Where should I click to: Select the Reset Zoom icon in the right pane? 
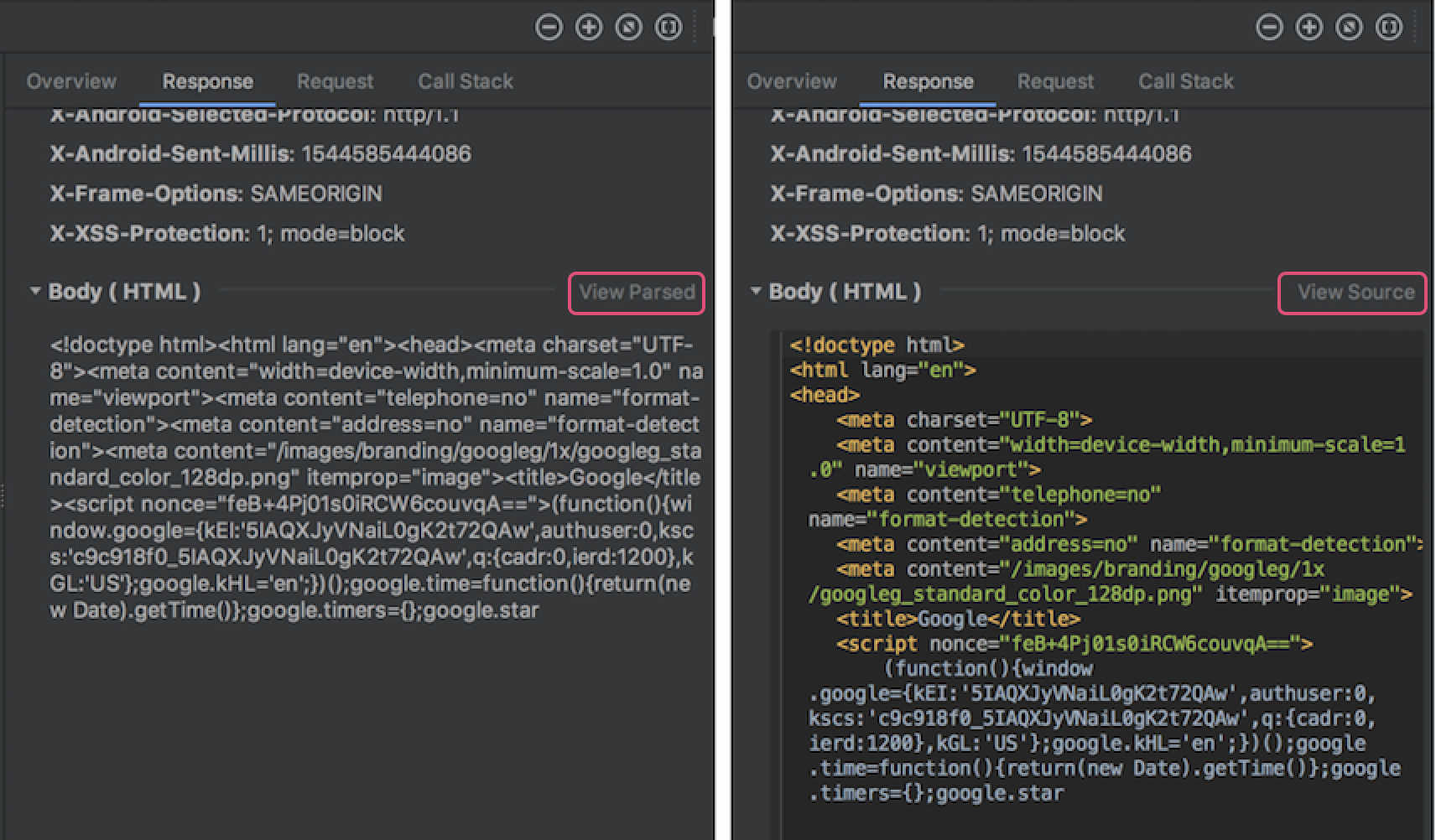pyautogui.click(x=1348, y=26)
